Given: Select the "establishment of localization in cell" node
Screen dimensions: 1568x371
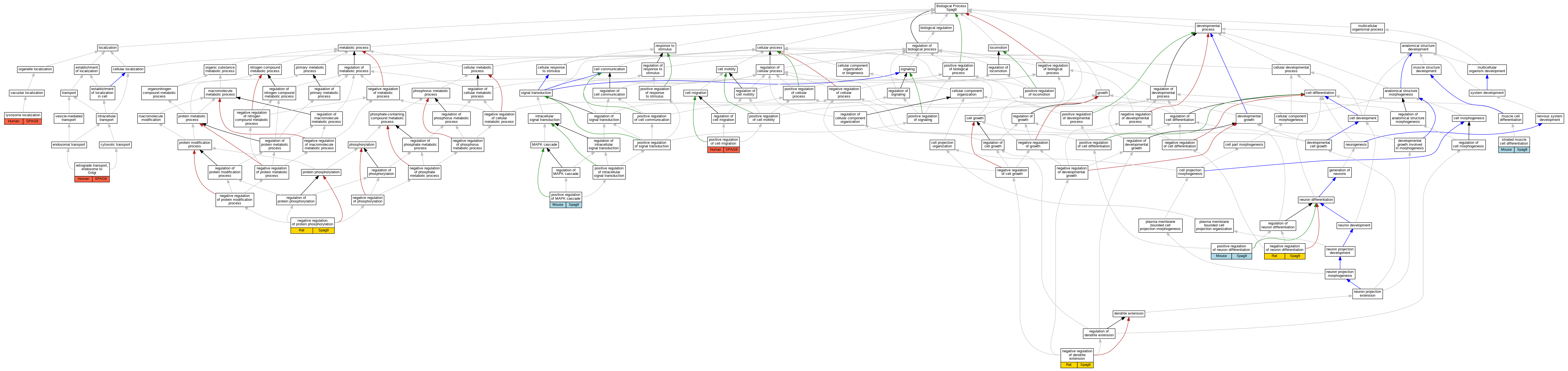Looking at the screenshot, I should (x=102, y=93).
